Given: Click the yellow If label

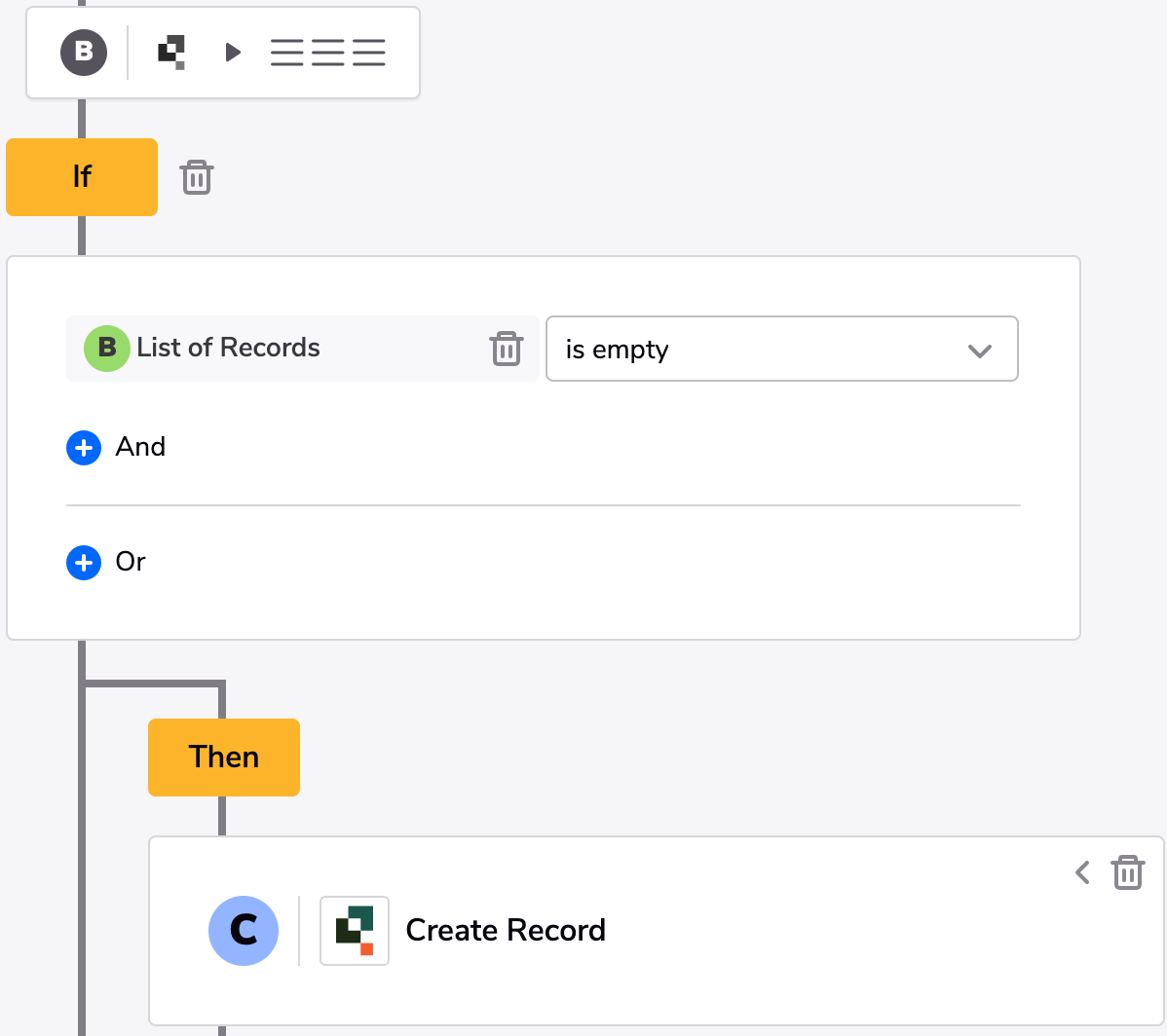Looking at the screenshot, I should 82,177.
